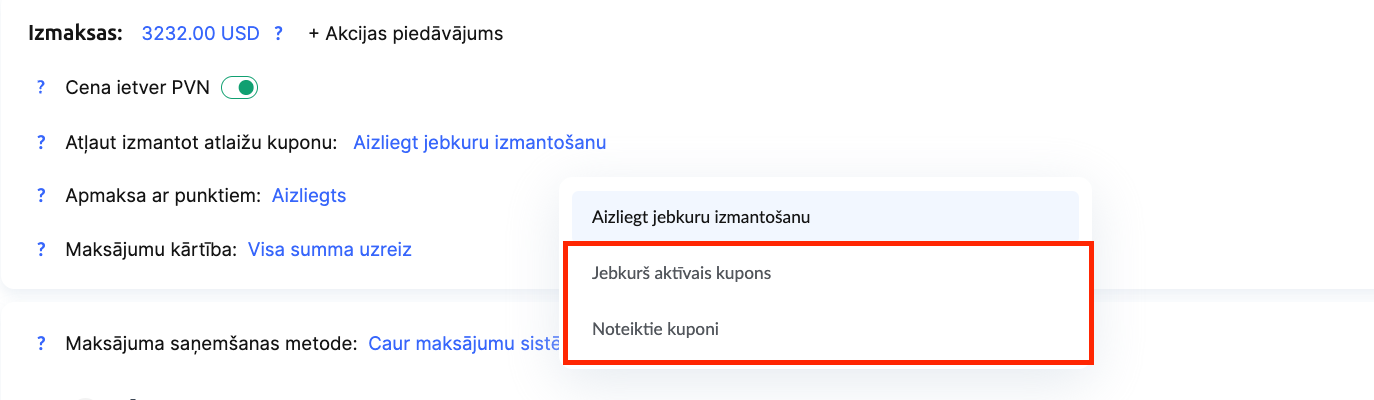This screenshot has height=400, width=1374.
Task: Click the 'Atļaut izmantot atlaižu kuponu:' label
Action: (x=201, y=142)
